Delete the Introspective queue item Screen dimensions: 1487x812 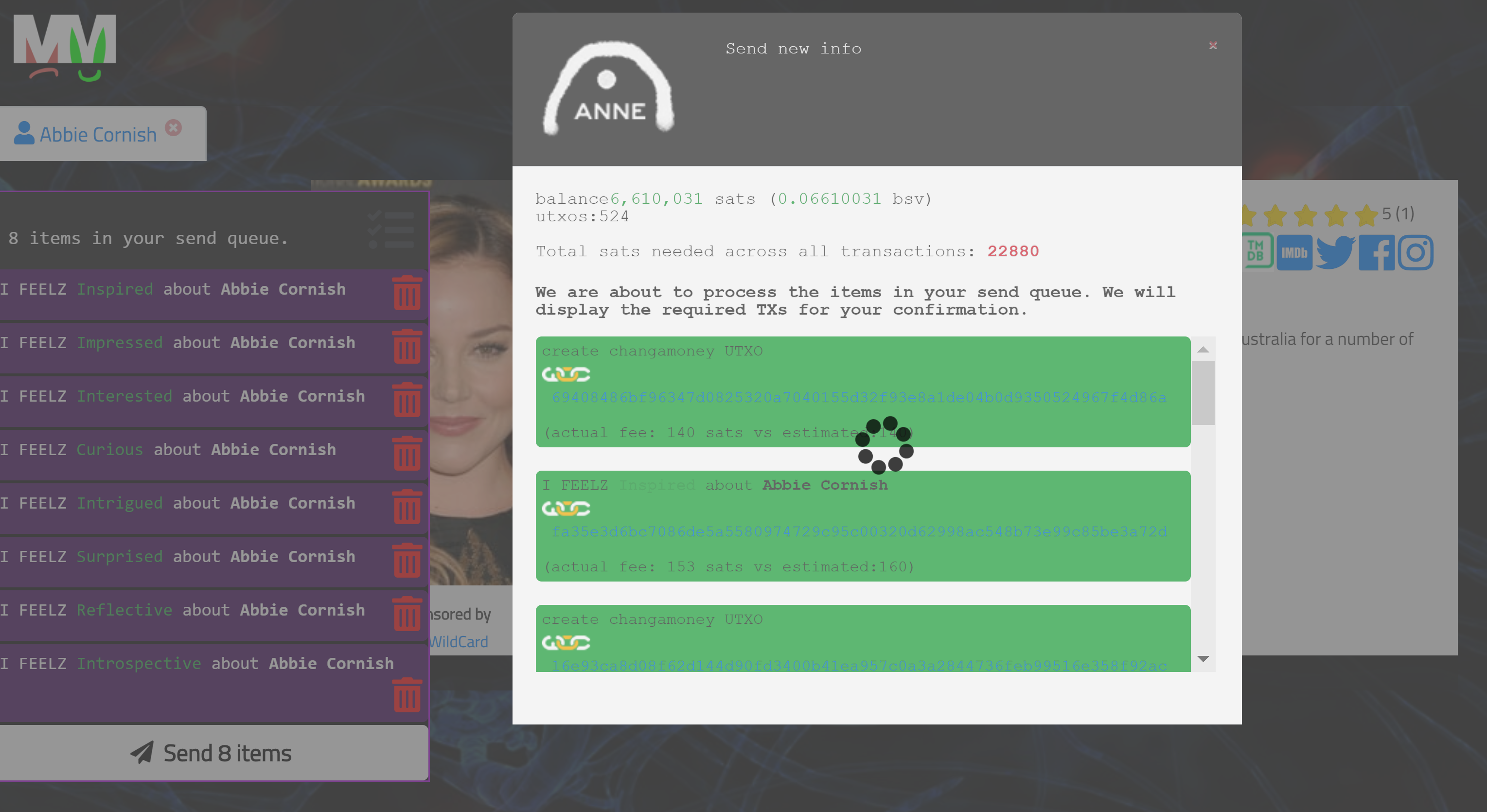[407, 695]
